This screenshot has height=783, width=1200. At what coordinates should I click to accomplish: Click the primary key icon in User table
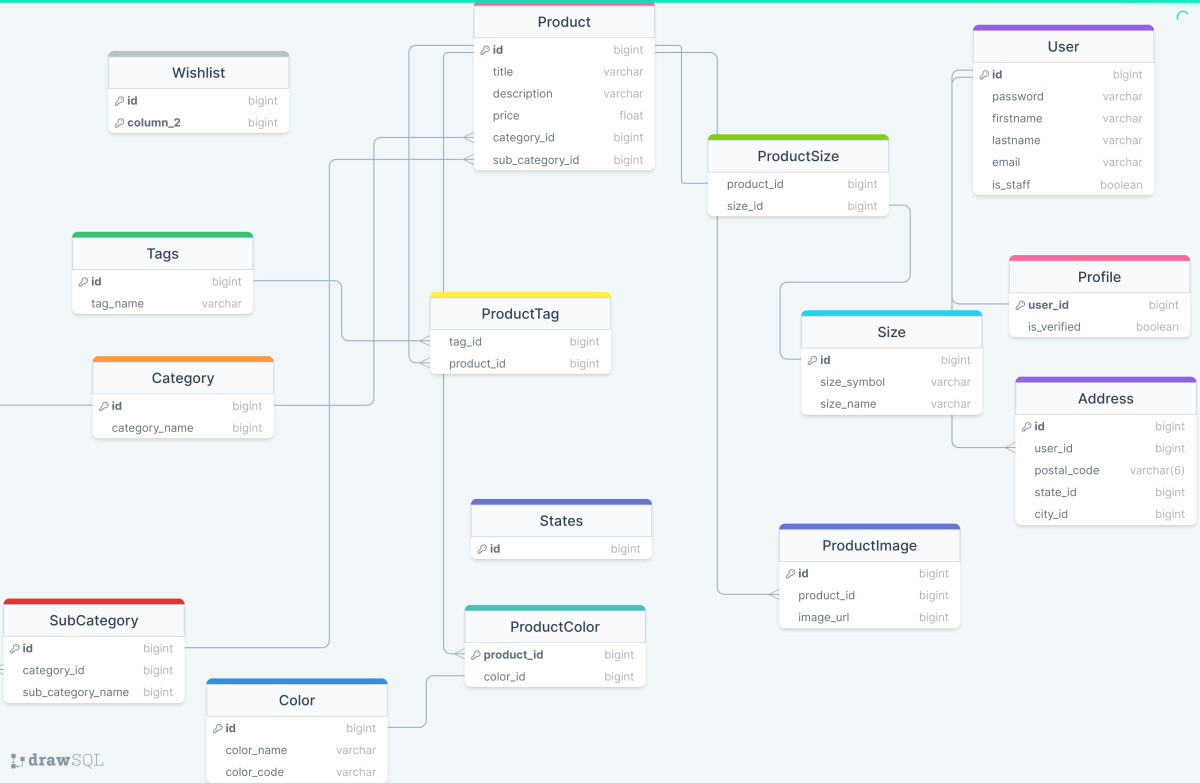pyautogui.click(x=984, y=75)
